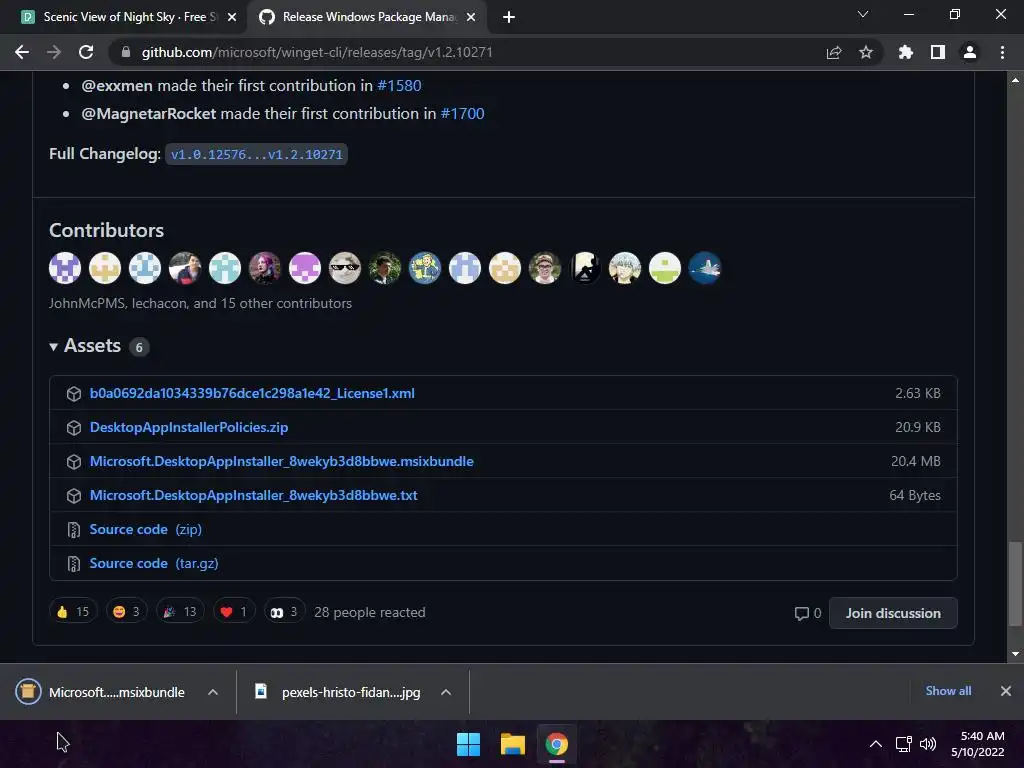Image resolution: width=1024 pixels, height=768 pixels.
Task: Open File Explorer from the taskbar
Action: [x=513, y=744]
